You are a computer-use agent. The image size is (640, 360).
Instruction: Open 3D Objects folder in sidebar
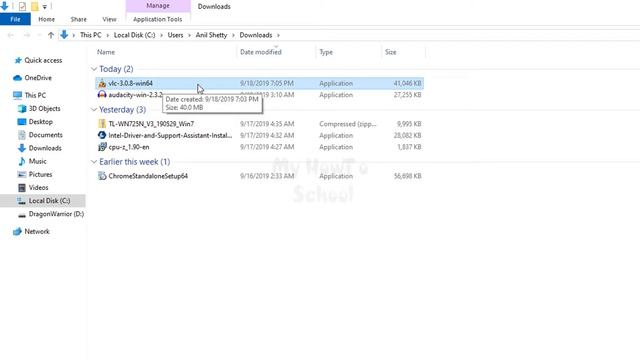click(x=44, y=109)
